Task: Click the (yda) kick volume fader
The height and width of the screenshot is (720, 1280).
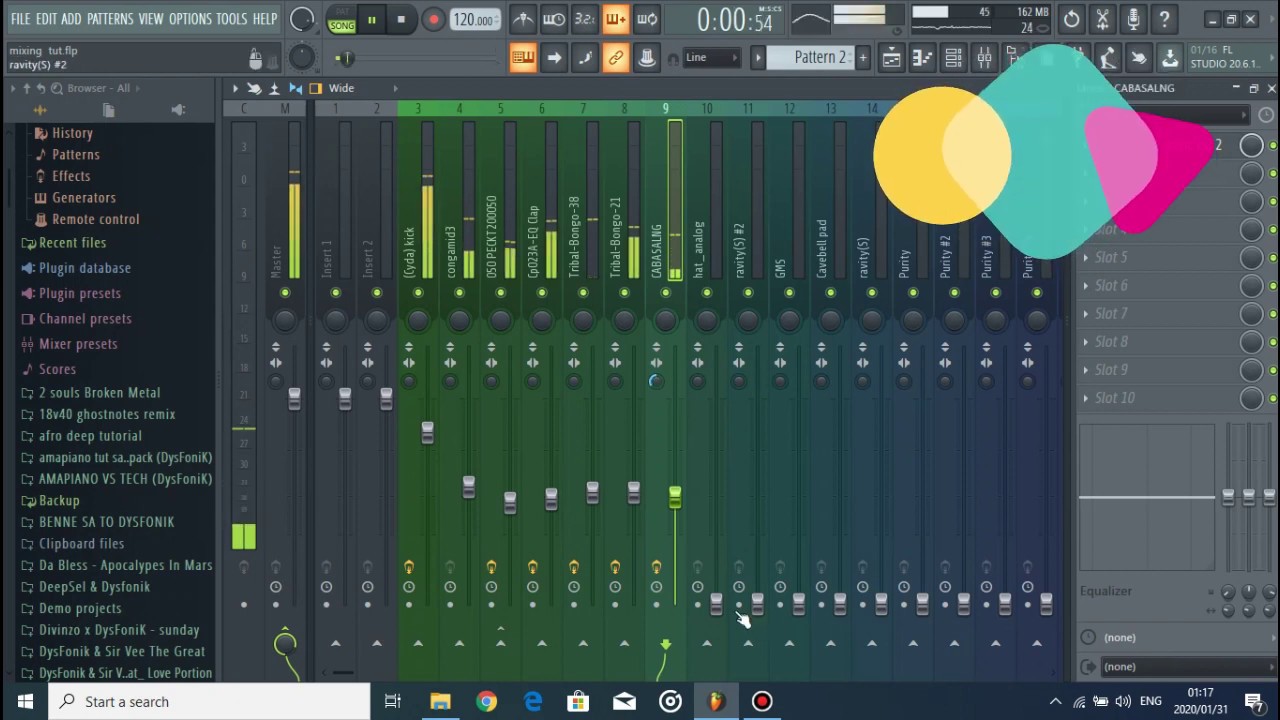Action: tap(427, 432)
